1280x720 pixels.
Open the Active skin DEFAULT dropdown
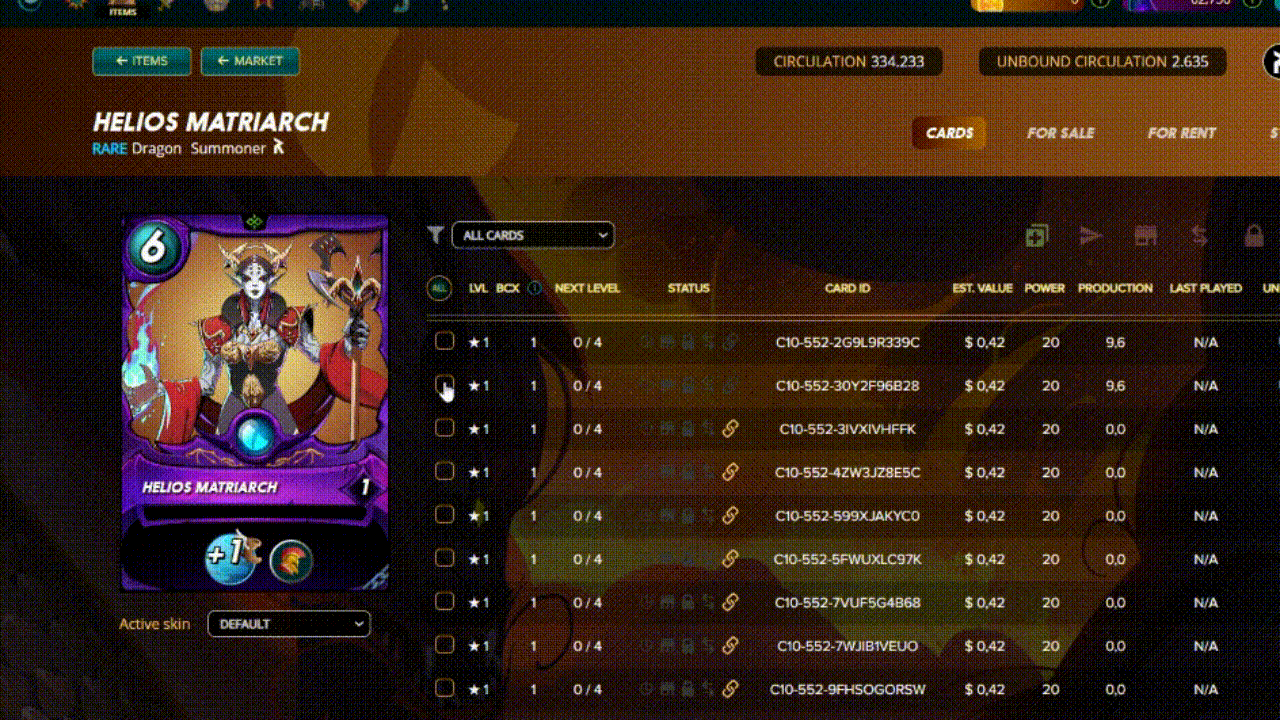[x=289, y=624]
